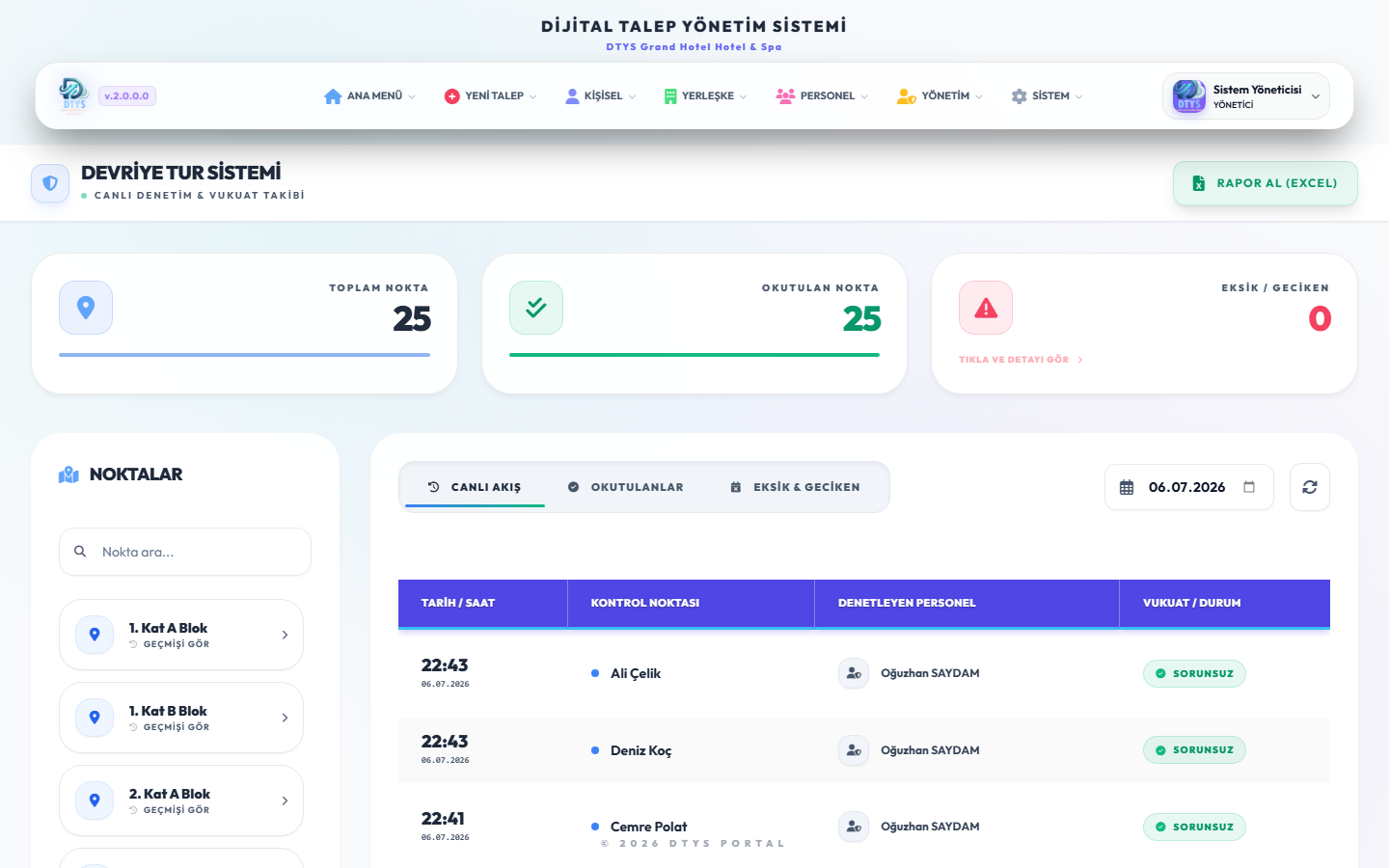The image size is (1389, 868).
Task: Expand the PERSONEL dropdown
Action: 864,96
